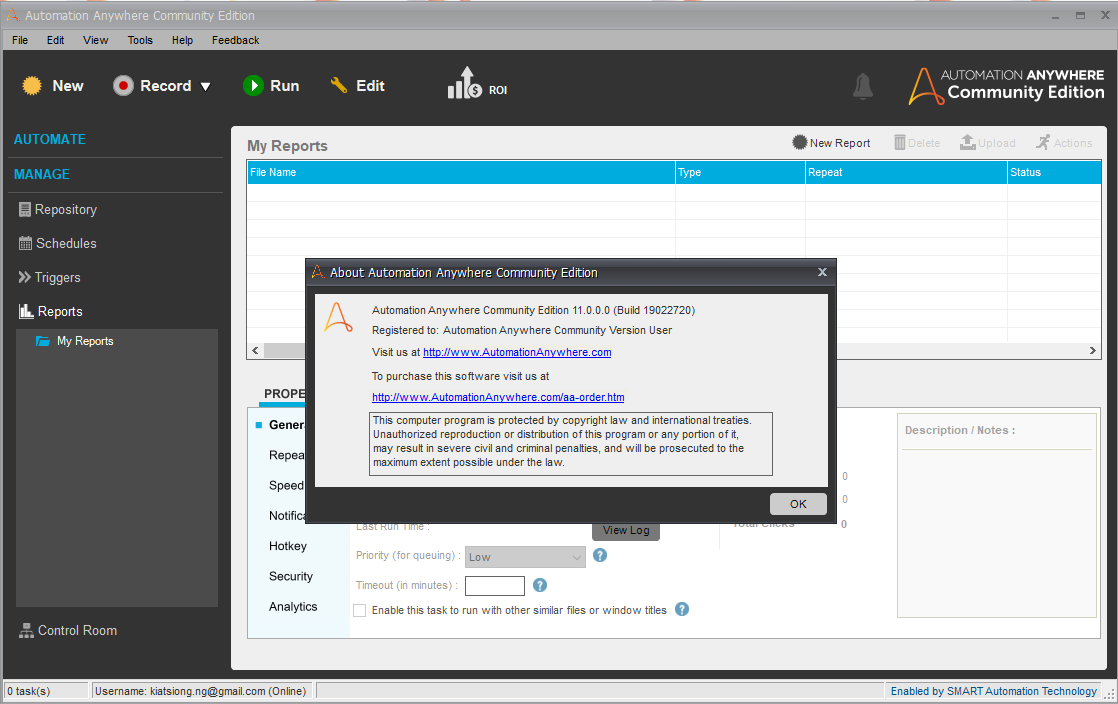Click the New task sun icon

32,86
